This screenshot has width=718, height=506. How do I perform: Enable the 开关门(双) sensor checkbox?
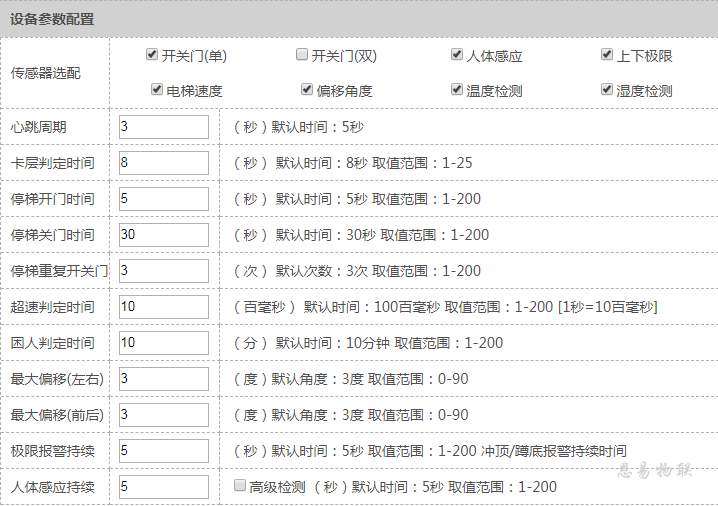click(302, 55)
